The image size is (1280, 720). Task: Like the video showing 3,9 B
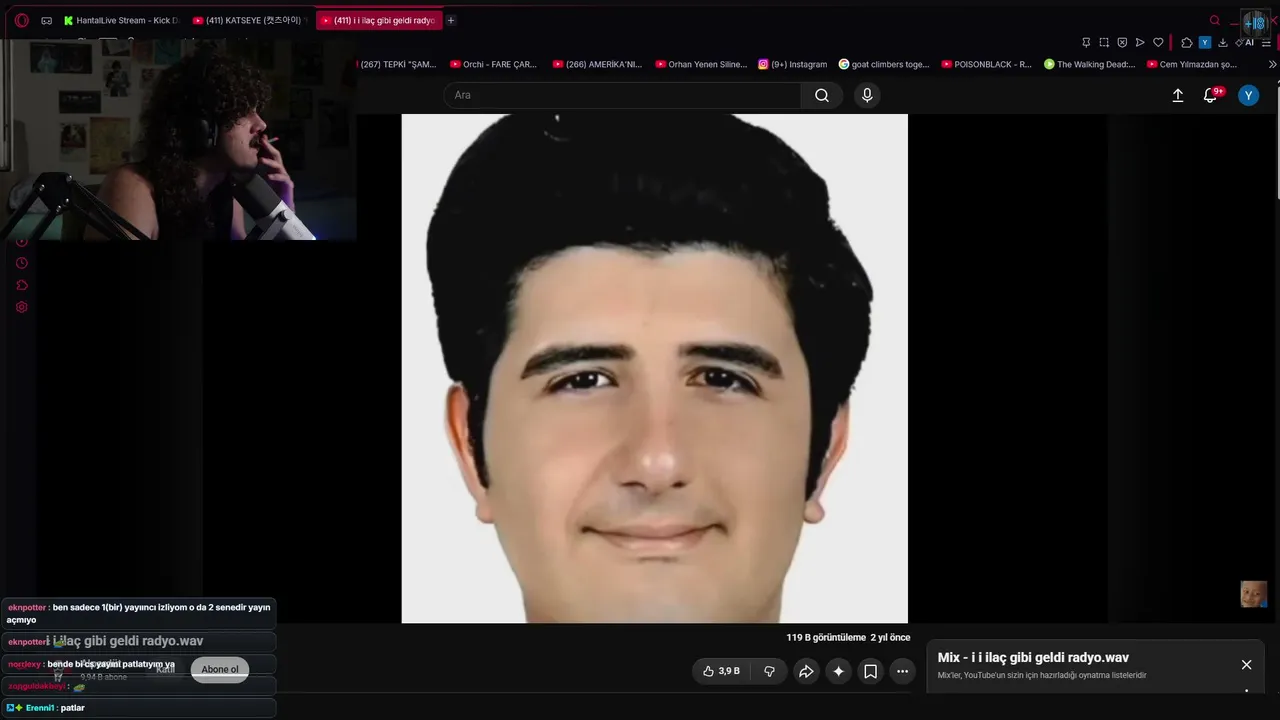pyautogui.click(x=721, y=671)
